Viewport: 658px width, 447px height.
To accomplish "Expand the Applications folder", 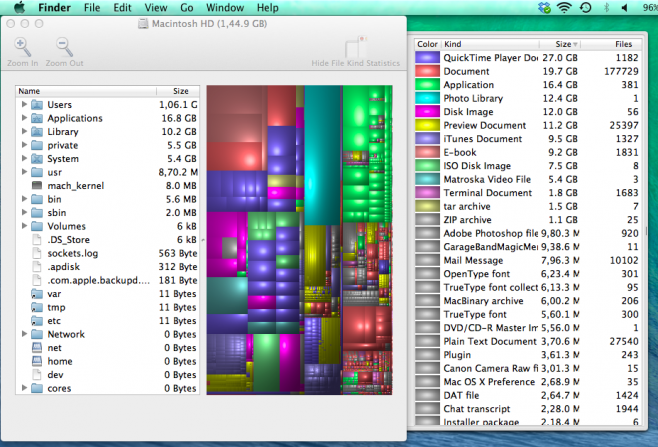I will pos(24,118).
